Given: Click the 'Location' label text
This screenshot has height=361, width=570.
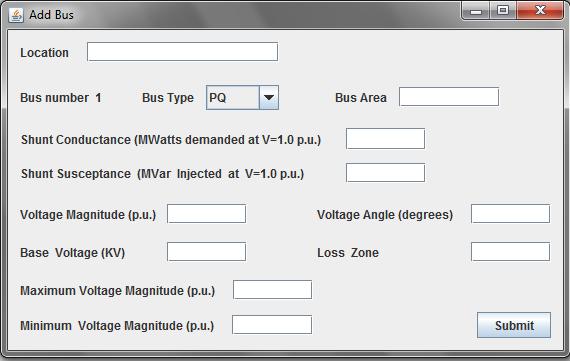Looking at the screenshot, I should 44,53.
